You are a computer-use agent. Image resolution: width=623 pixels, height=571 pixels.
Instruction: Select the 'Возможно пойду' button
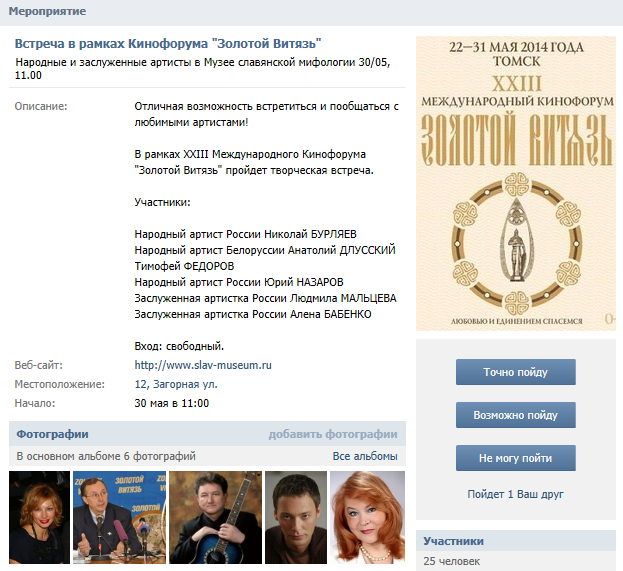[515, 415]
